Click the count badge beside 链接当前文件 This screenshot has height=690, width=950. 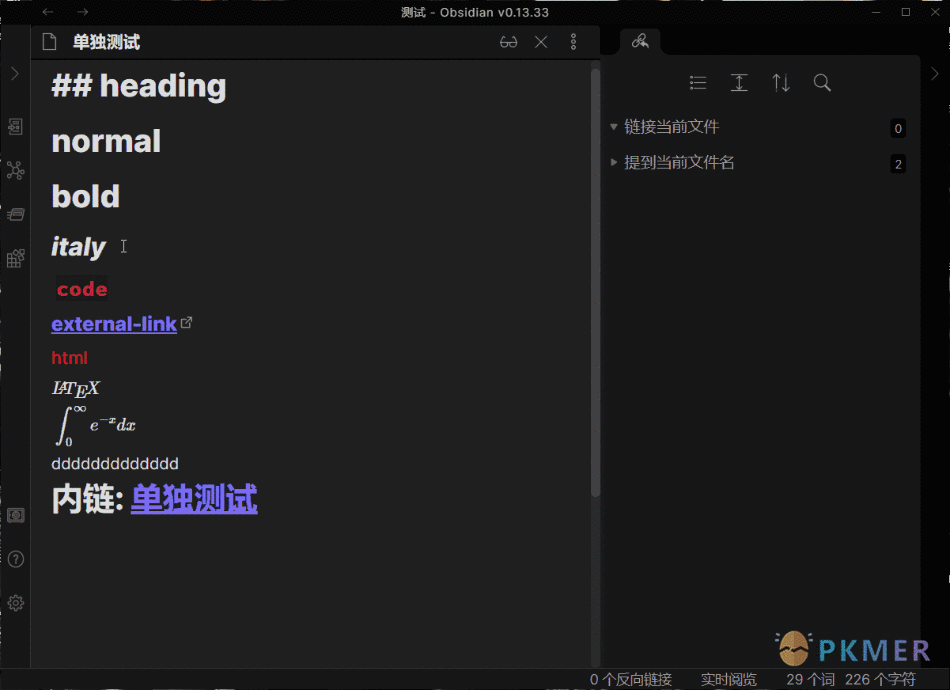(898, 128)
